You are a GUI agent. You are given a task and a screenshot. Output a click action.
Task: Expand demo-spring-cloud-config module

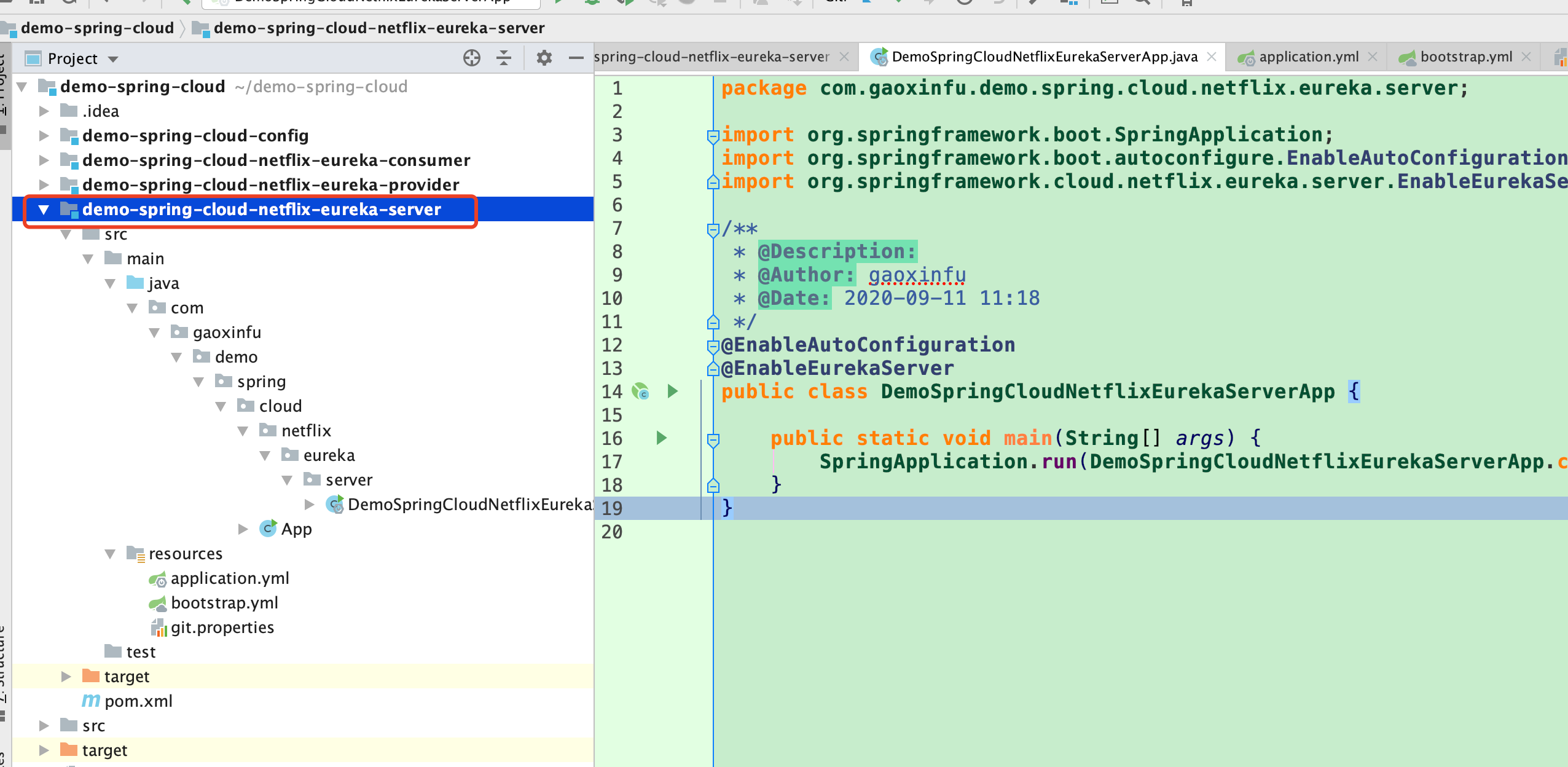tap(44, 136)
